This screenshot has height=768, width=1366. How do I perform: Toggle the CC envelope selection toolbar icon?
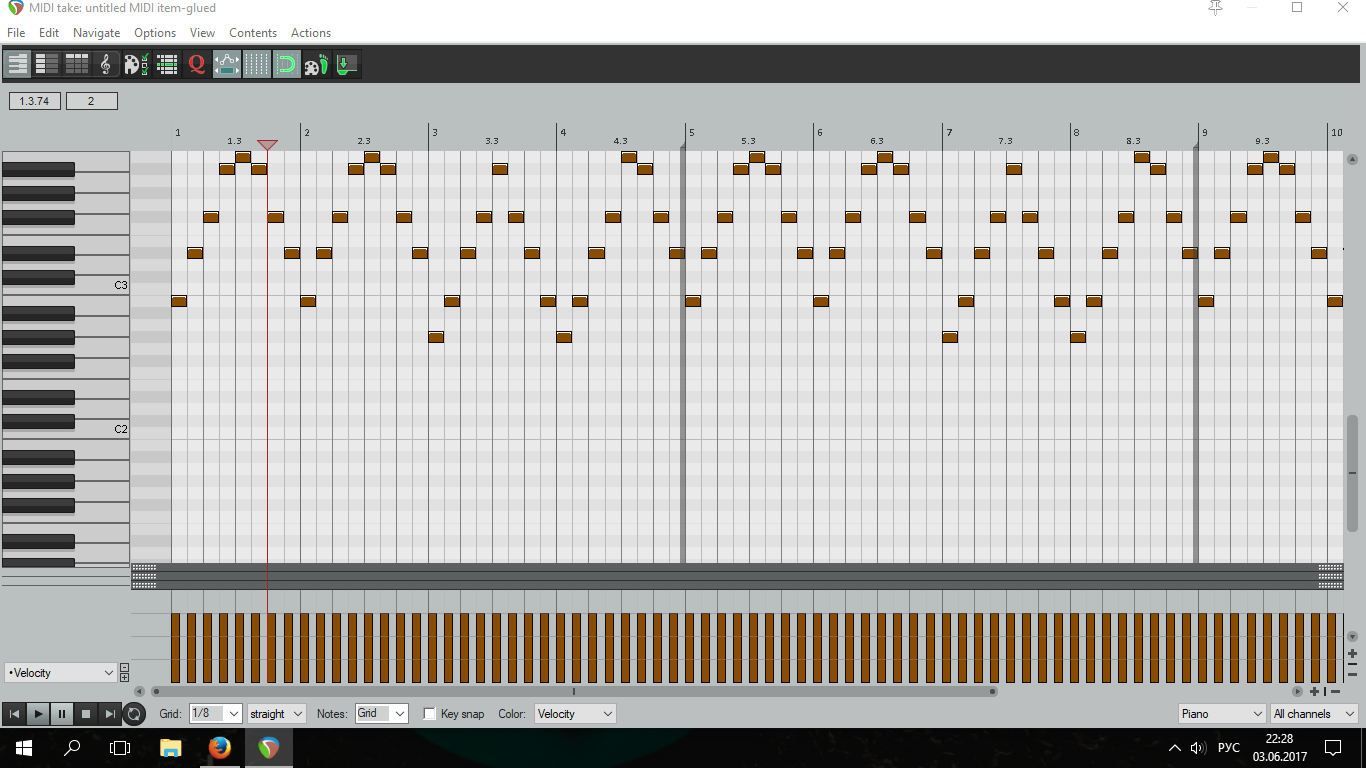(227, 65)
